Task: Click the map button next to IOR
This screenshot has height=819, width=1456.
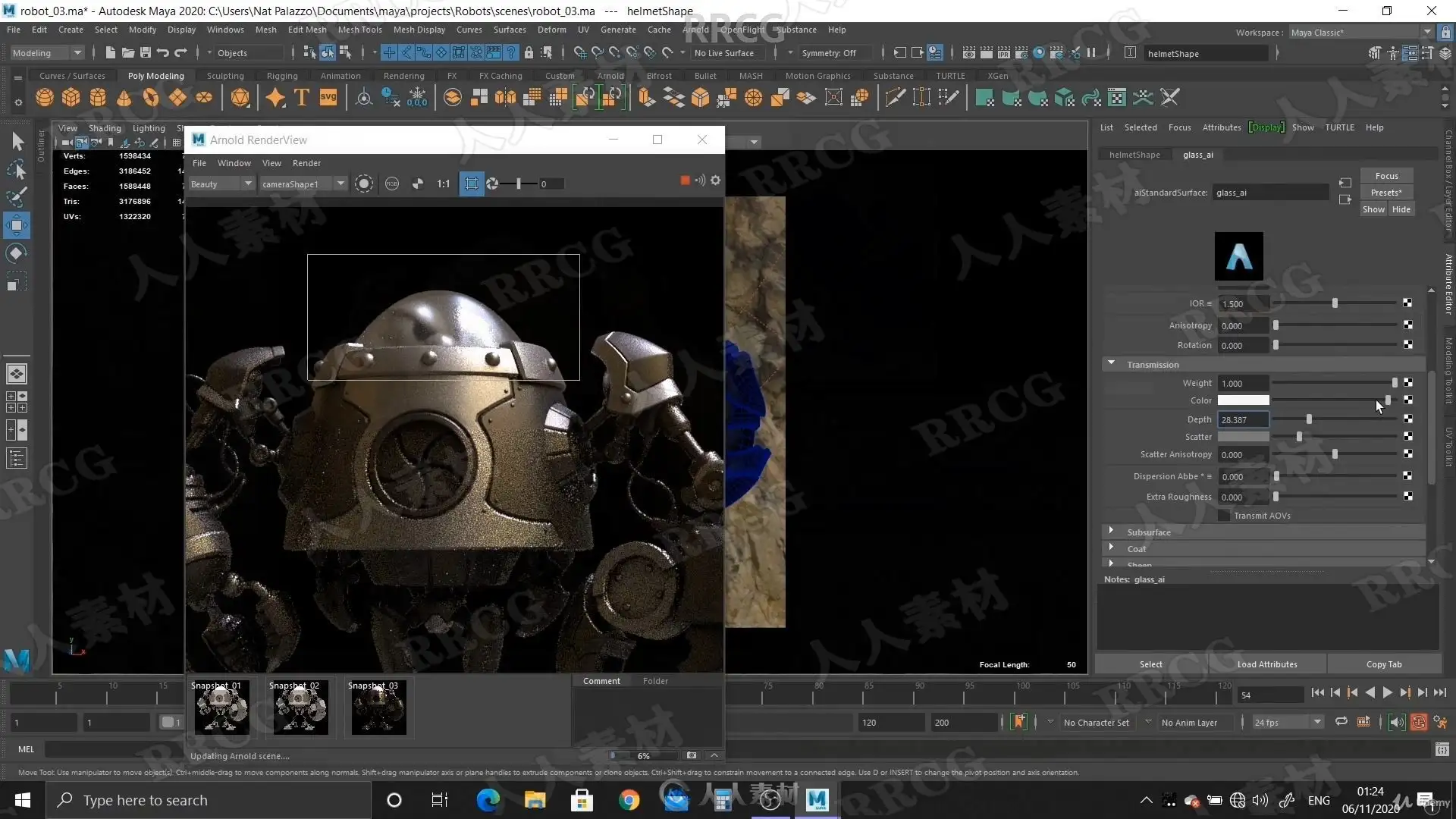Action: coord(1407,303)
